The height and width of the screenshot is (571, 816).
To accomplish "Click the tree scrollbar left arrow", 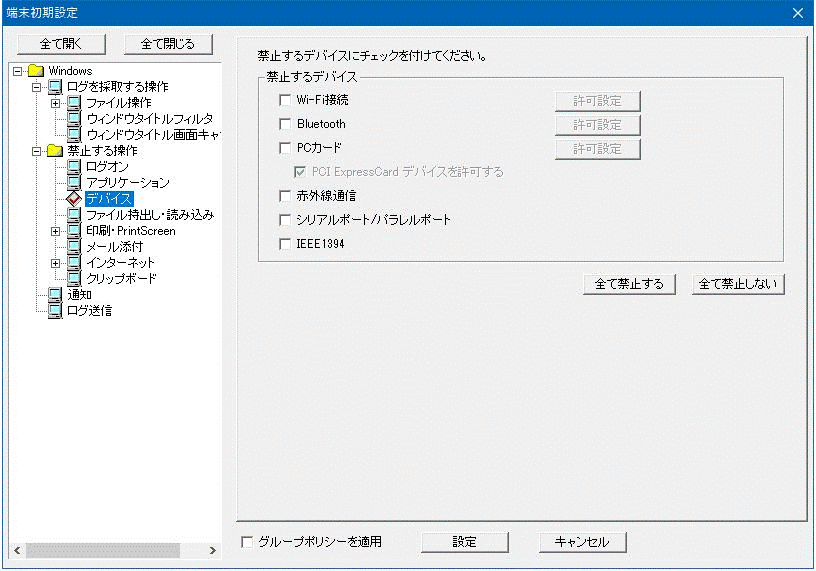I will coord(17,551).
